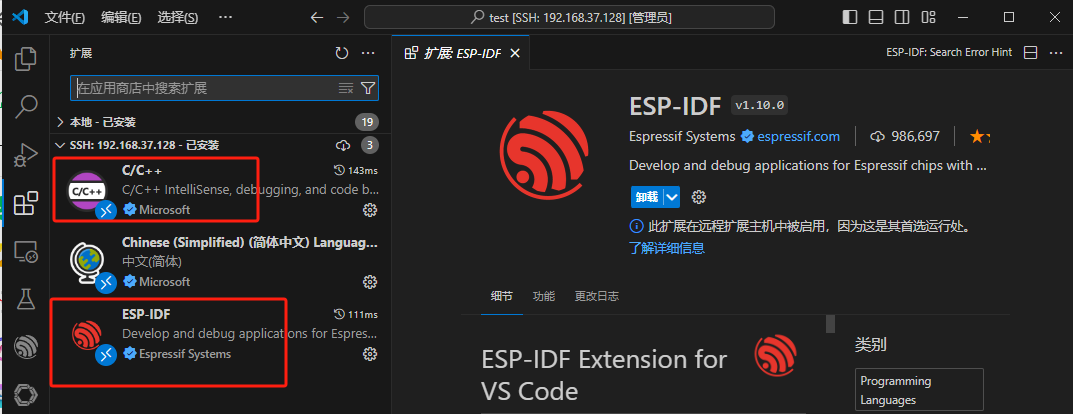Open the 编辑 menu
1073x414 pixels.
pos(121,18)
